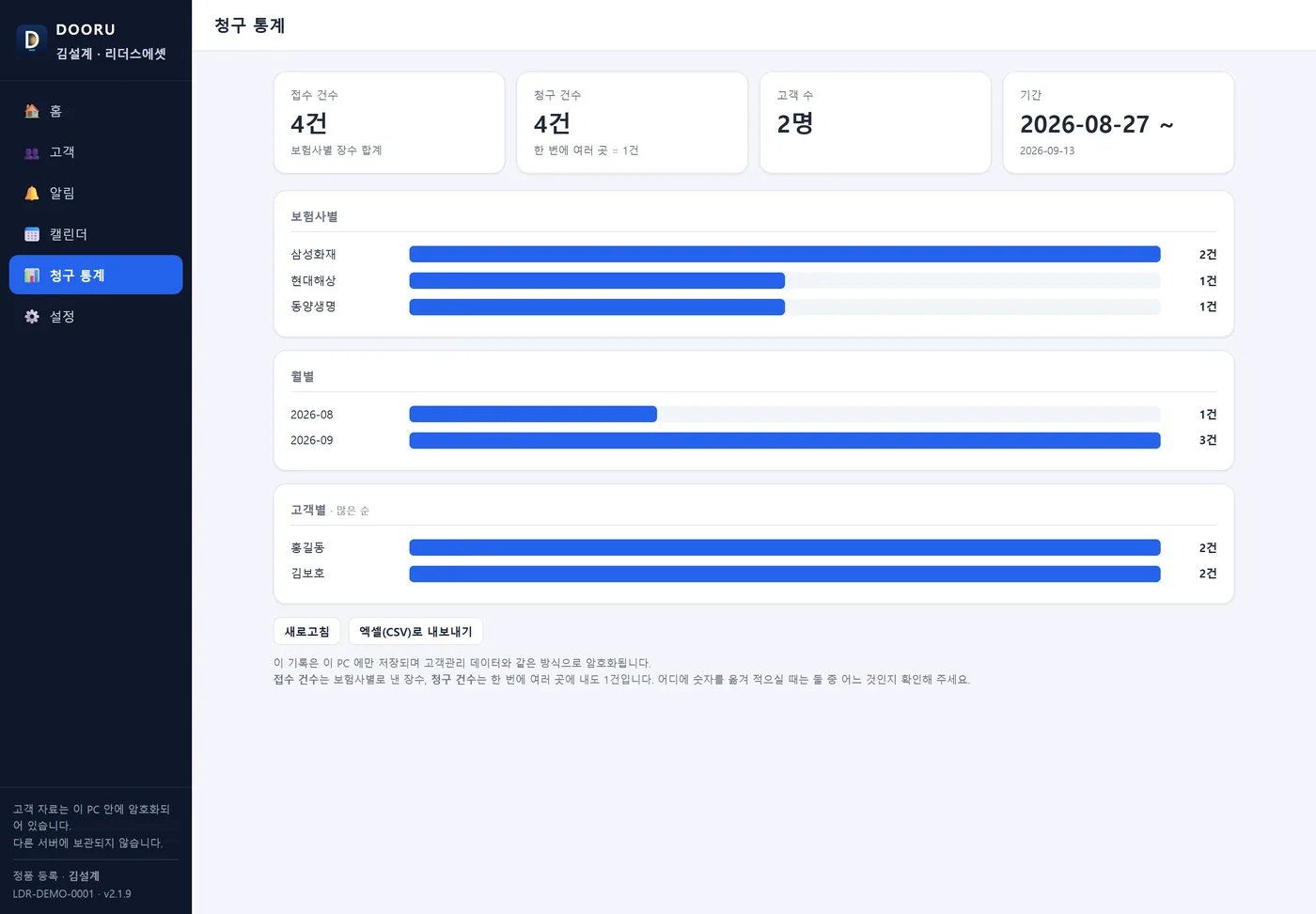Click the 월별 section heading
The width and height of the screenshot is (1316, 914).
(x=303, y=376)
